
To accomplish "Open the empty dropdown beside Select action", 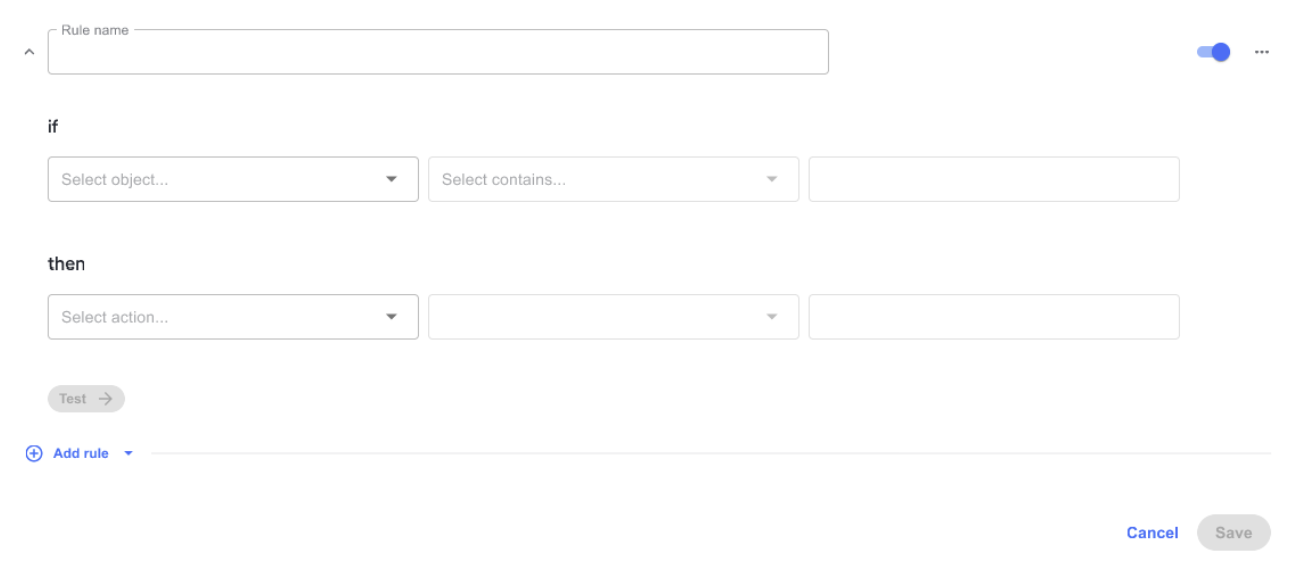I will pos(613,317).
